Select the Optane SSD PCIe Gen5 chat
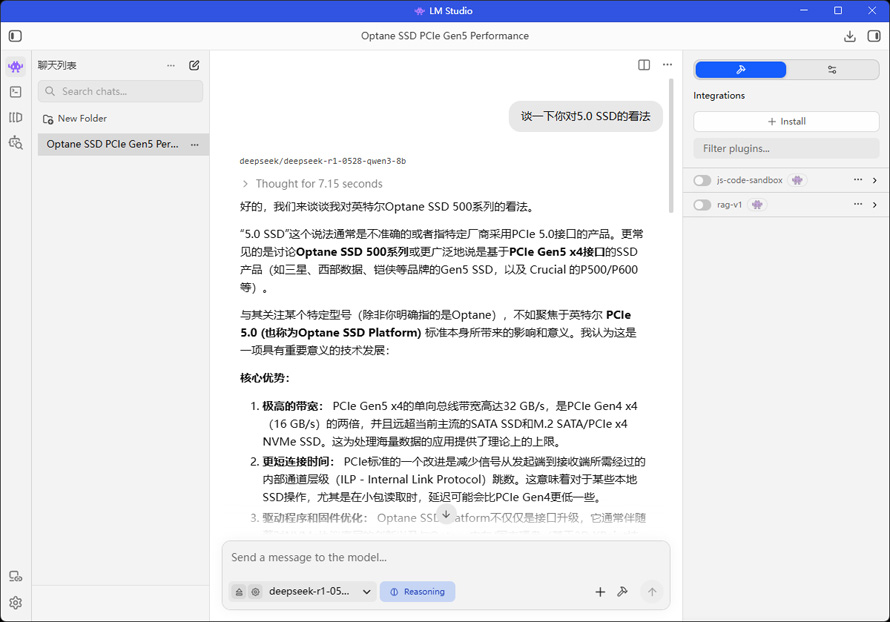Viewport: 890px width, 622px height. (x=112, y=144)
